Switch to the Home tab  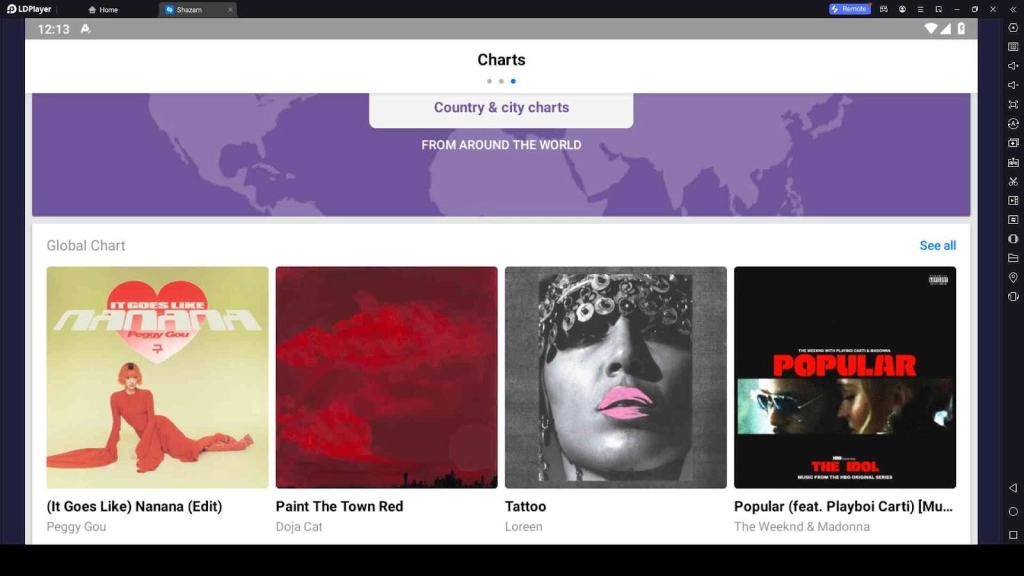tap(103, 9)
